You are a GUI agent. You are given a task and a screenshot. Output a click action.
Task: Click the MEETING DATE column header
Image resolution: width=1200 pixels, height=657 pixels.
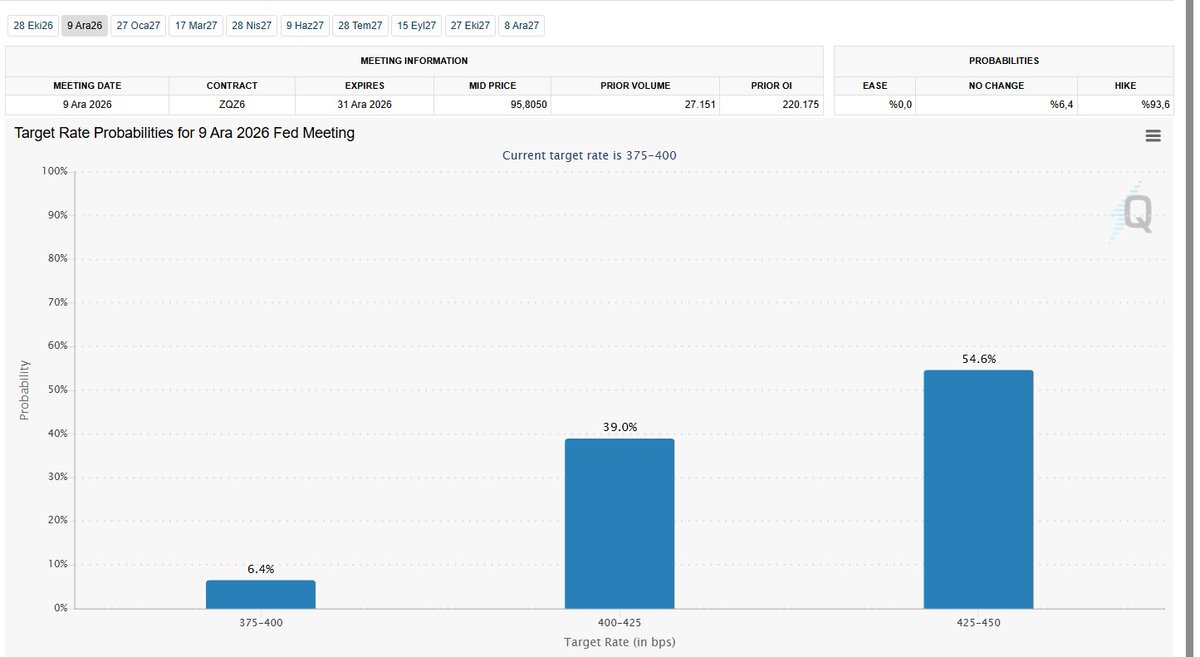pos(87,86)
